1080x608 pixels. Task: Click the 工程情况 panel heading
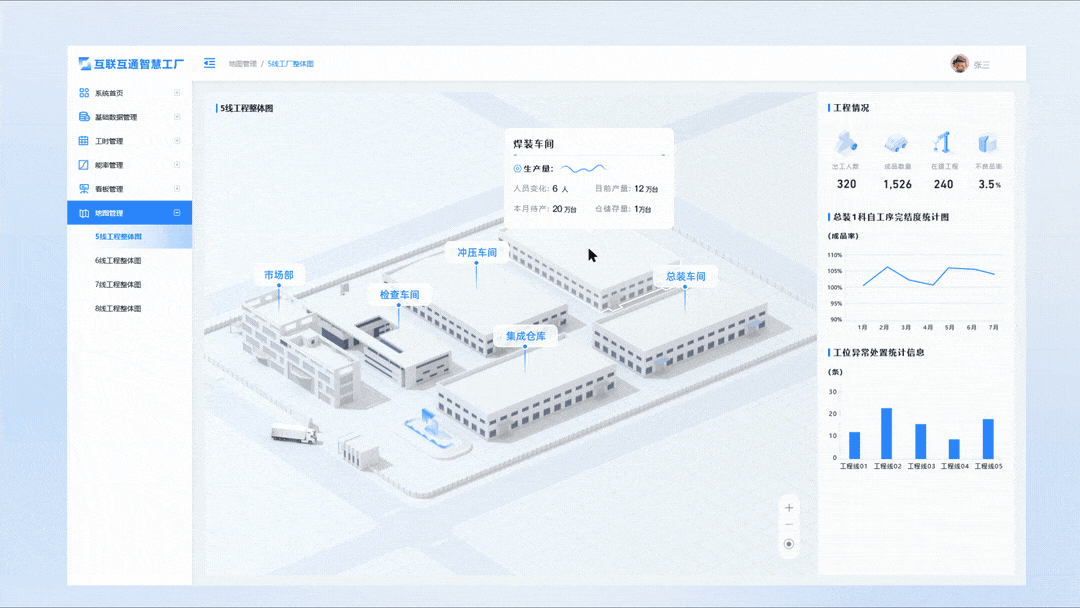[851, 108]
